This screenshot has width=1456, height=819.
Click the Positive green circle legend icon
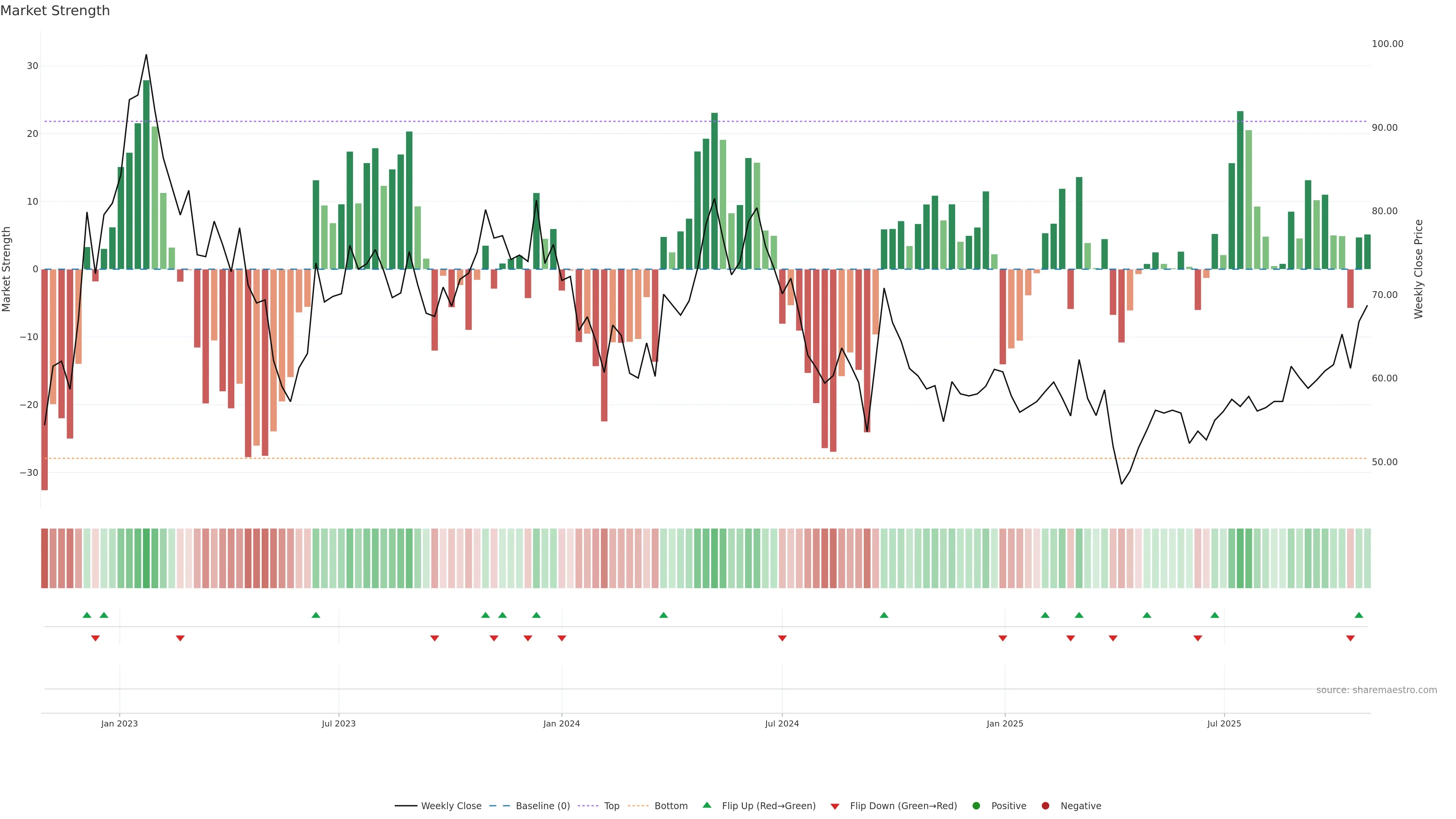point(976,805)
